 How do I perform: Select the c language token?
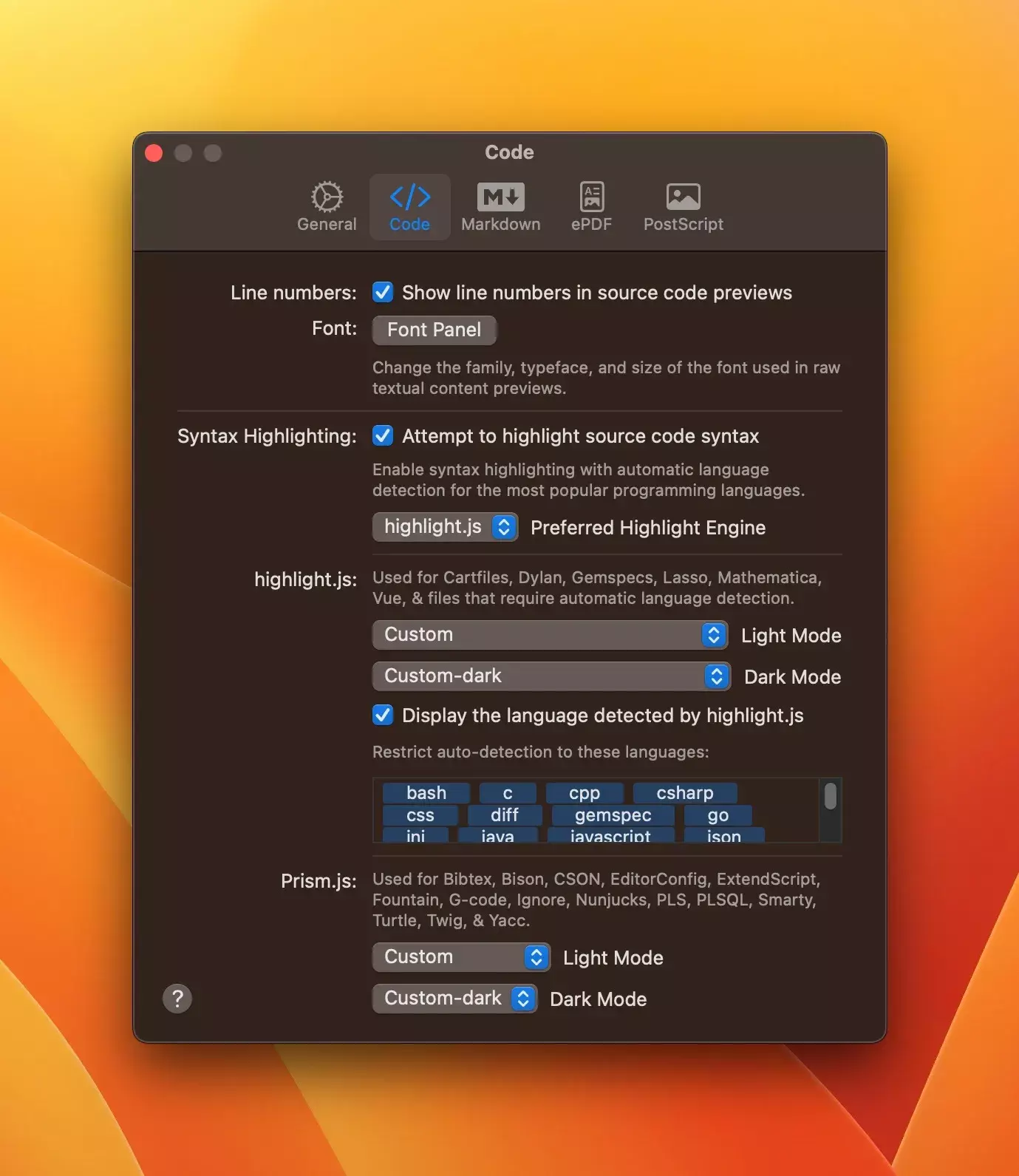[508, 793]
